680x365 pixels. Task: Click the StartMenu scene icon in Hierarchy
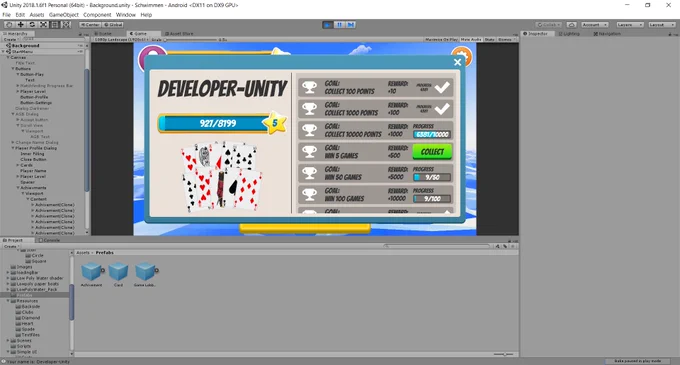[x=8, y=52]
